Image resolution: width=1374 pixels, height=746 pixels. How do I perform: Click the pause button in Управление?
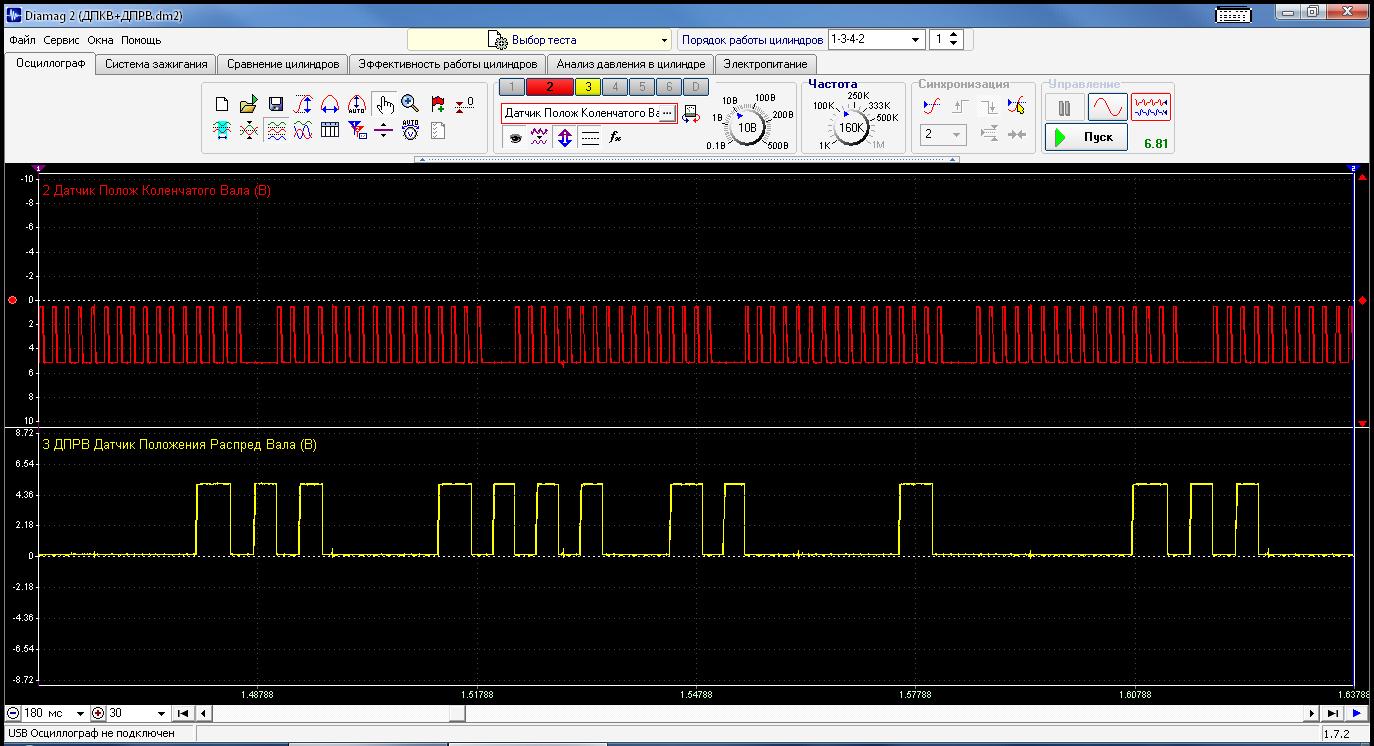[x=1065, y=107]
